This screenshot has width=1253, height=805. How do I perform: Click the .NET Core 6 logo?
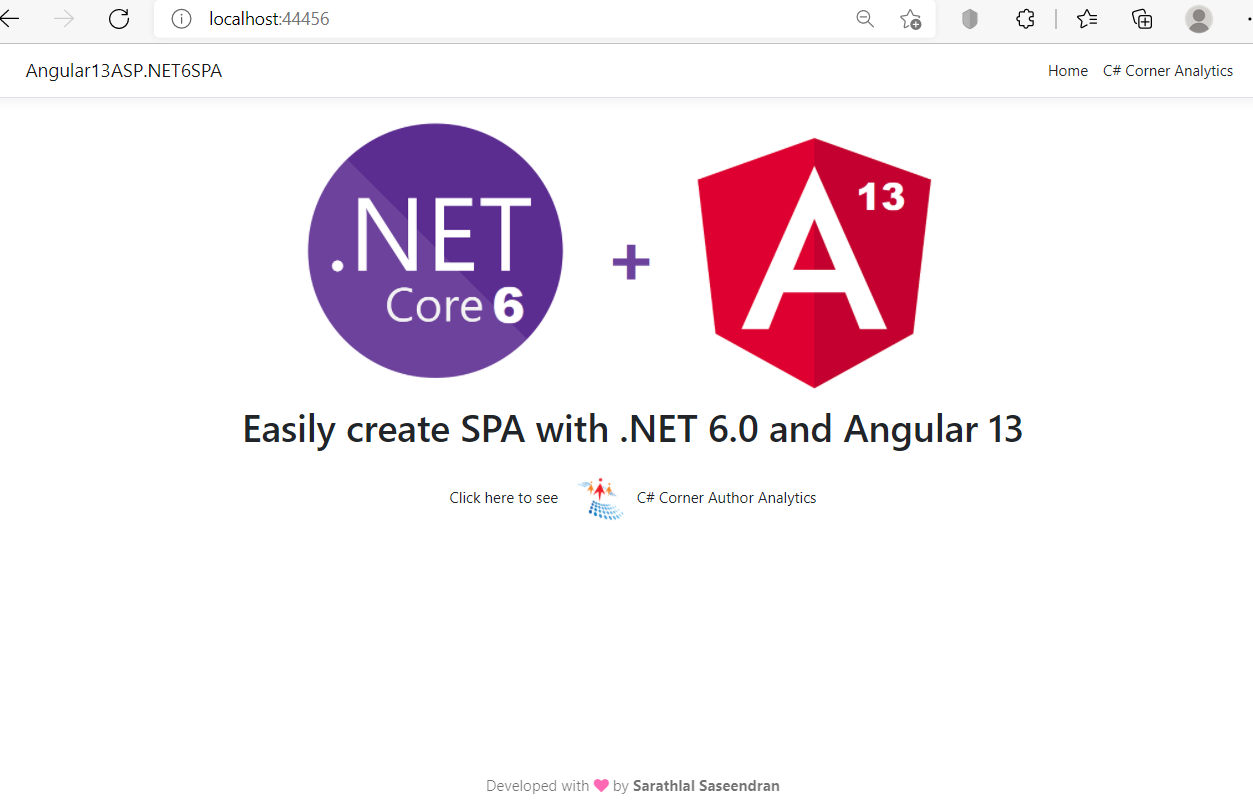435,250
